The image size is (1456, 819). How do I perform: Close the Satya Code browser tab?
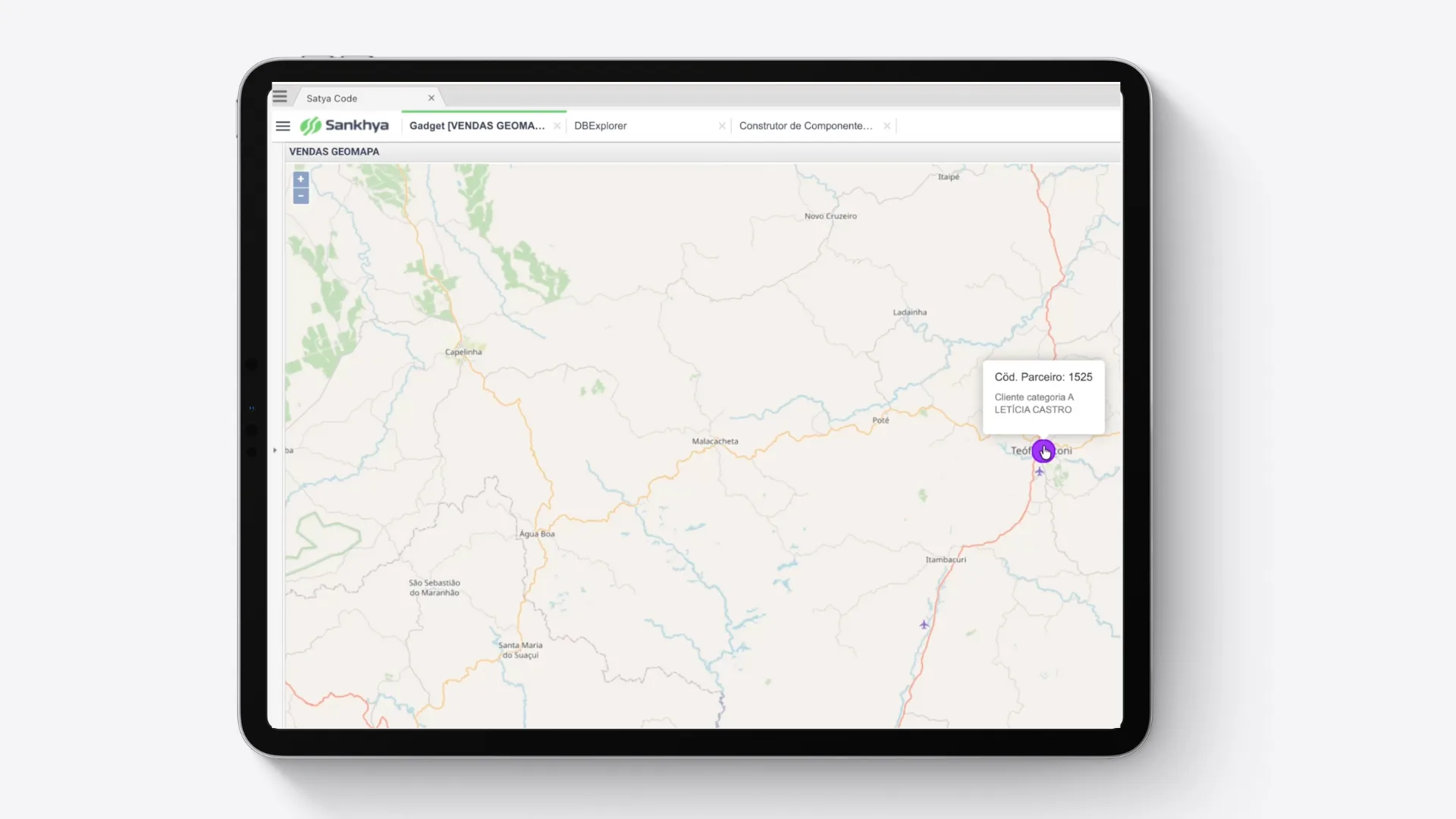click(x=431, y=98)
